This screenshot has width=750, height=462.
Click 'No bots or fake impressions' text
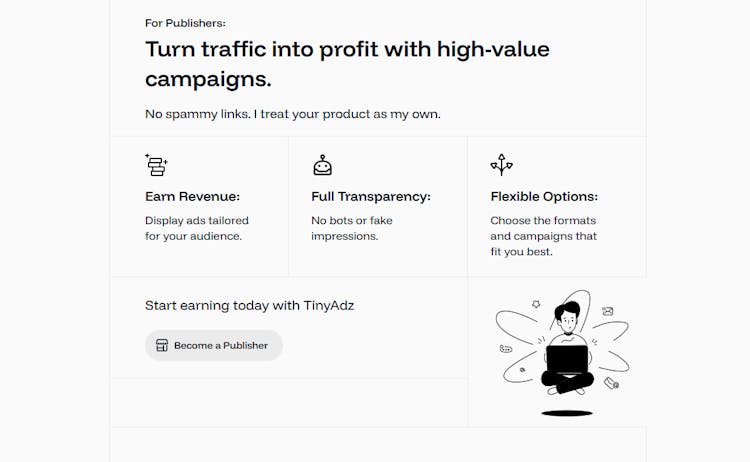pos(352,228)
